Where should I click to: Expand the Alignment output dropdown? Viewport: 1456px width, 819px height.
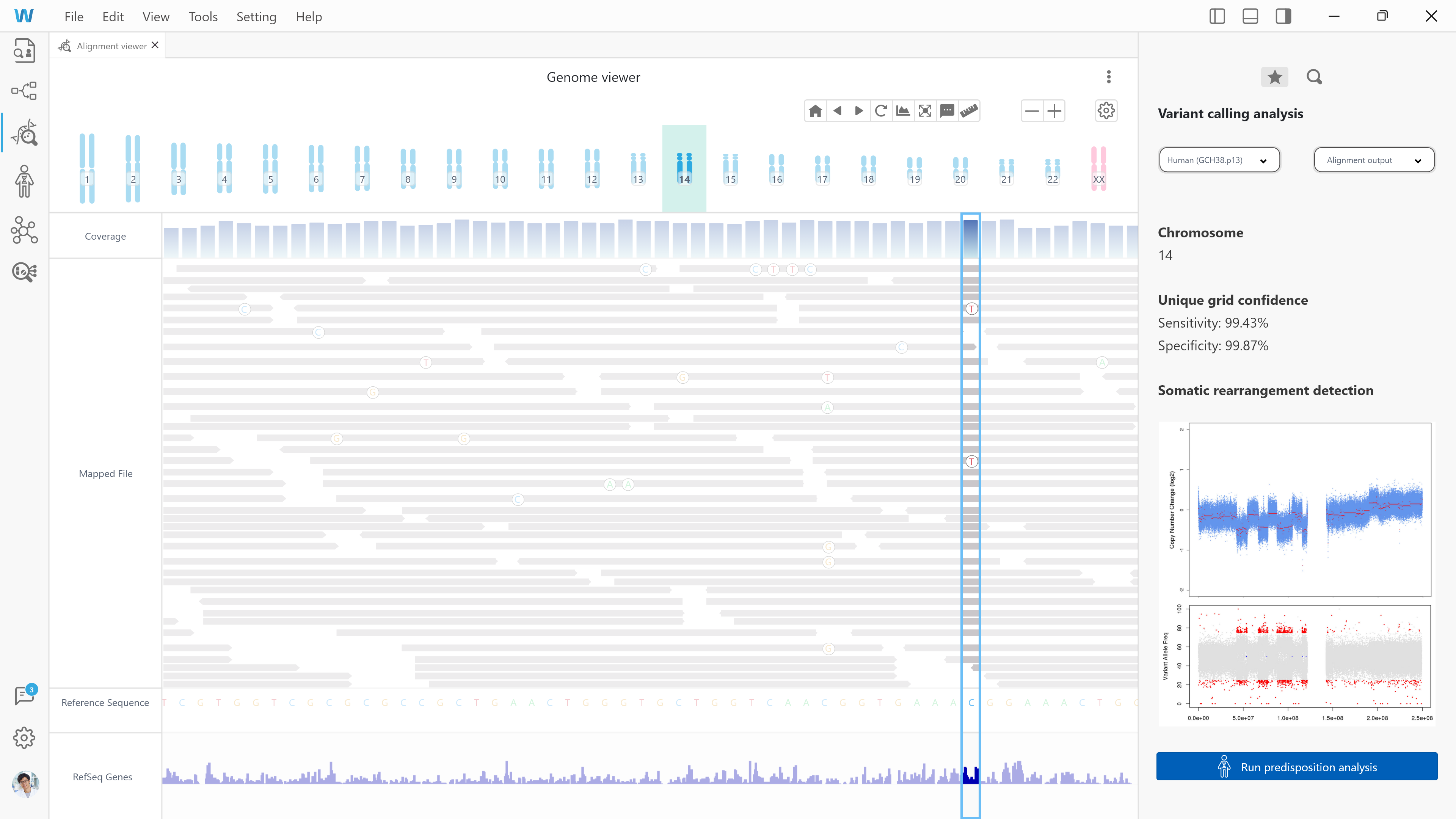click(x=1373, y=160)
